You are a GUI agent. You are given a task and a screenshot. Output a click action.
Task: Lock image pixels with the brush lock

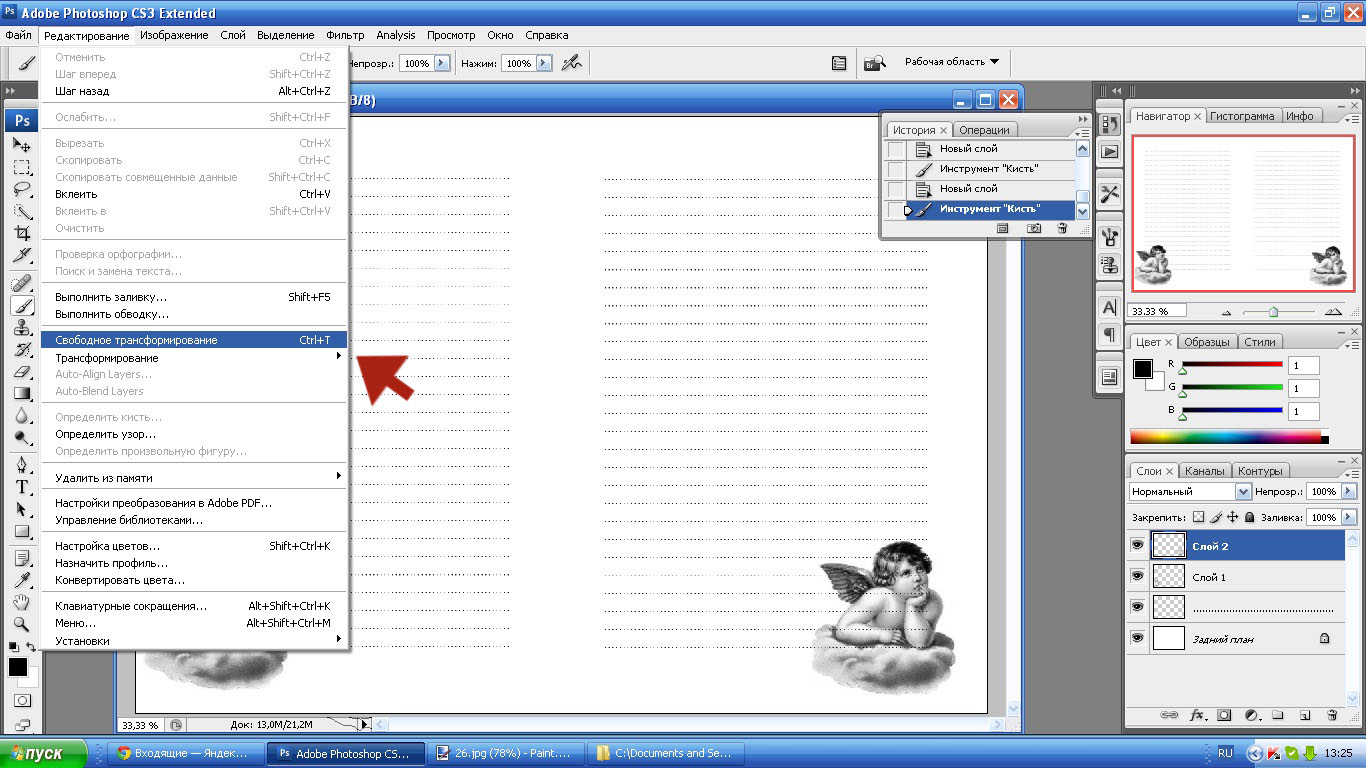pos(1216,518)
